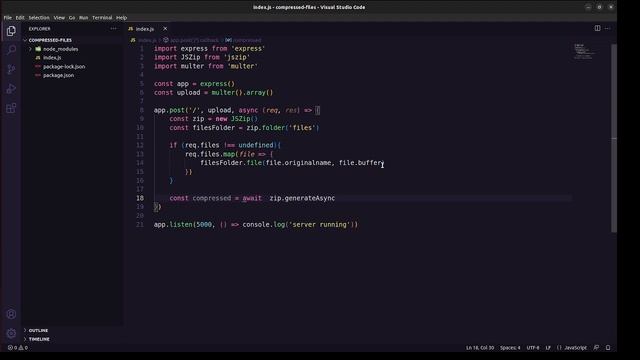Click 'file.originalname' in the code

click(x=298, y=163)
